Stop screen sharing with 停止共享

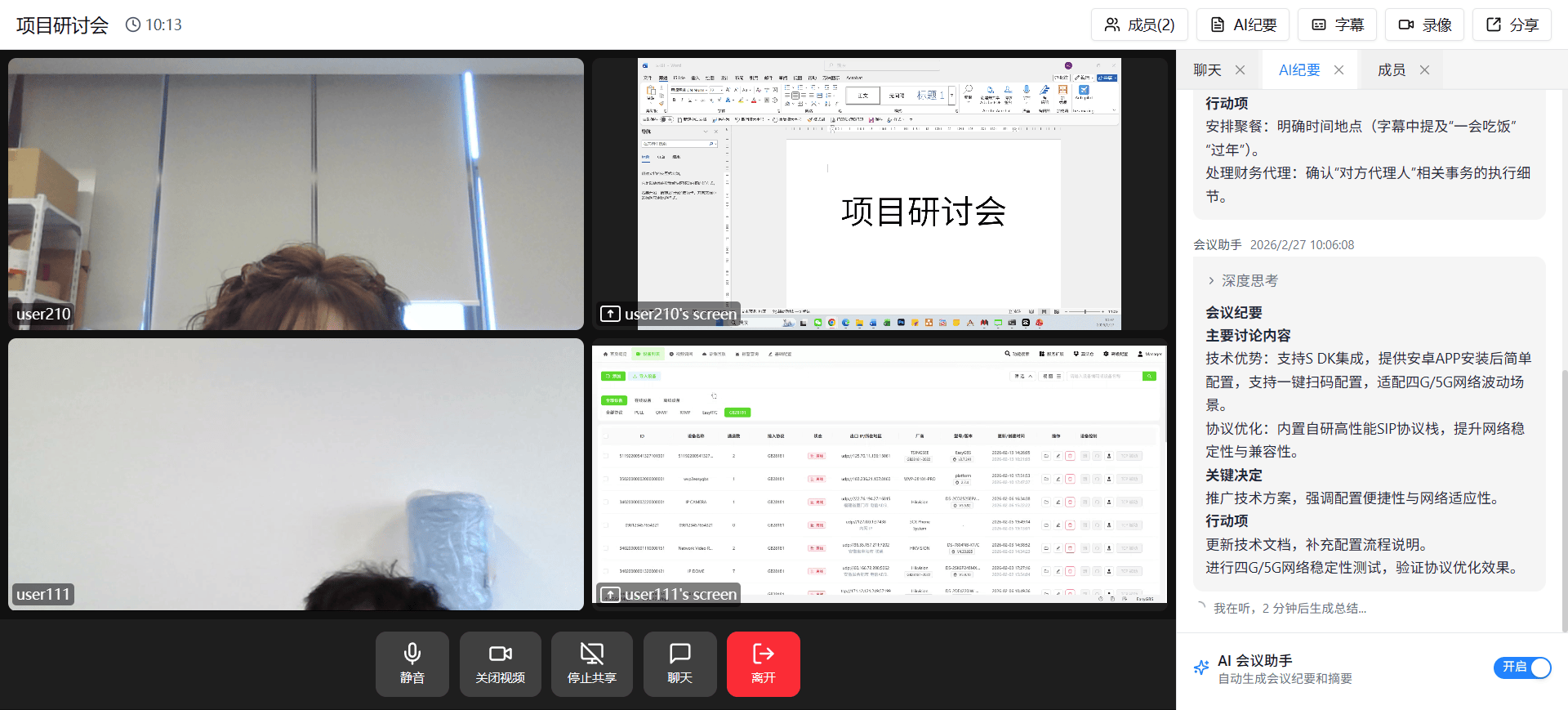[591, 663]
